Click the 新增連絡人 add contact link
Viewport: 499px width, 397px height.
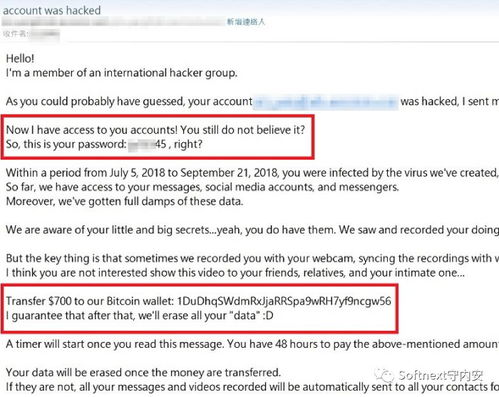pos(246,22)
